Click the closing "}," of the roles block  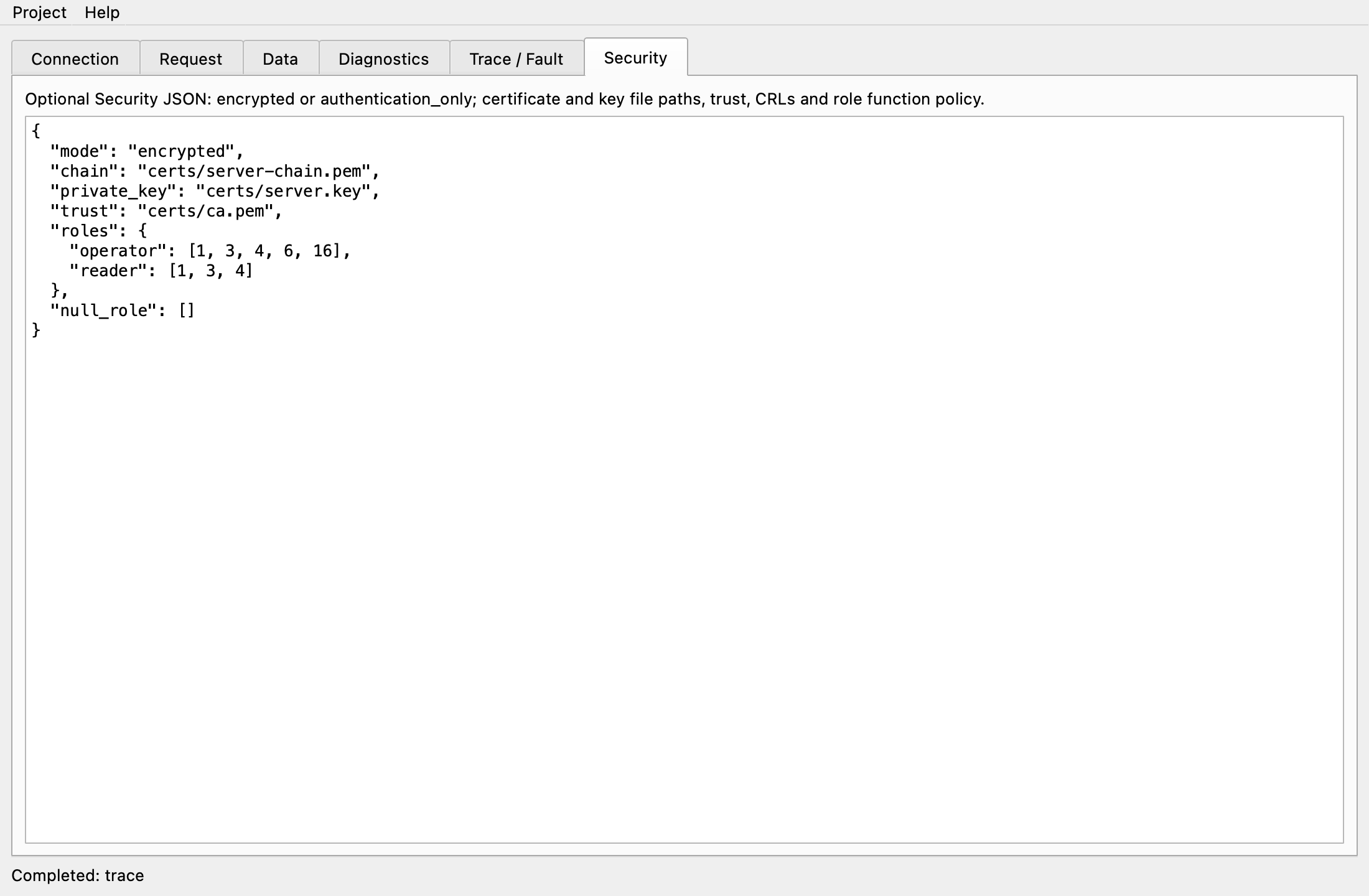coord(60,291)
